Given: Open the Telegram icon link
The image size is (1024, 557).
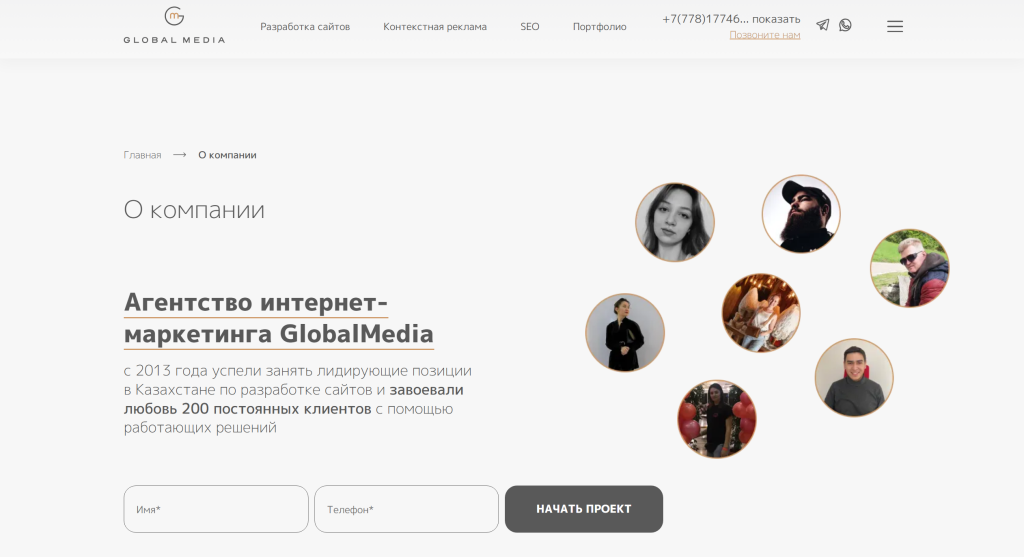Looking at the screenshot, I should click(x=823, y=25).
